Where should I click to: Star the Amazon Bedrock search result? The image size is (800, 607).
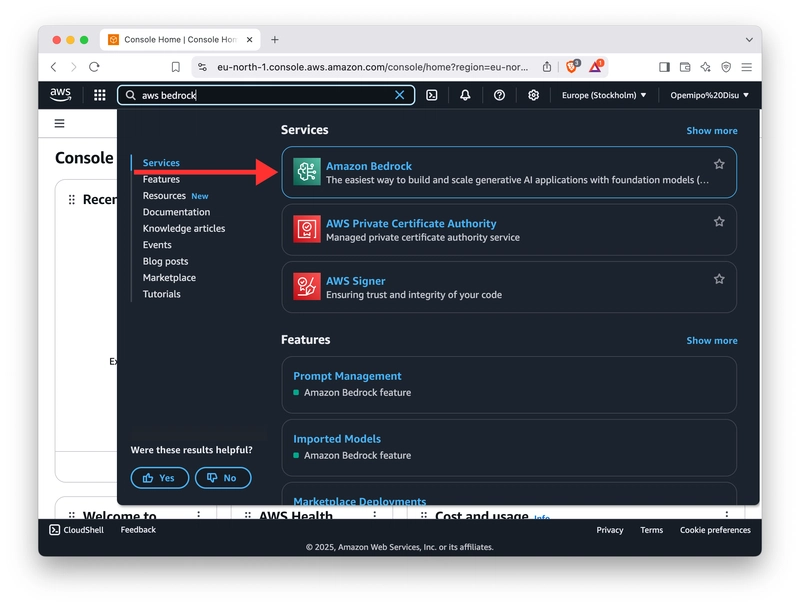[x=719, y=164]
